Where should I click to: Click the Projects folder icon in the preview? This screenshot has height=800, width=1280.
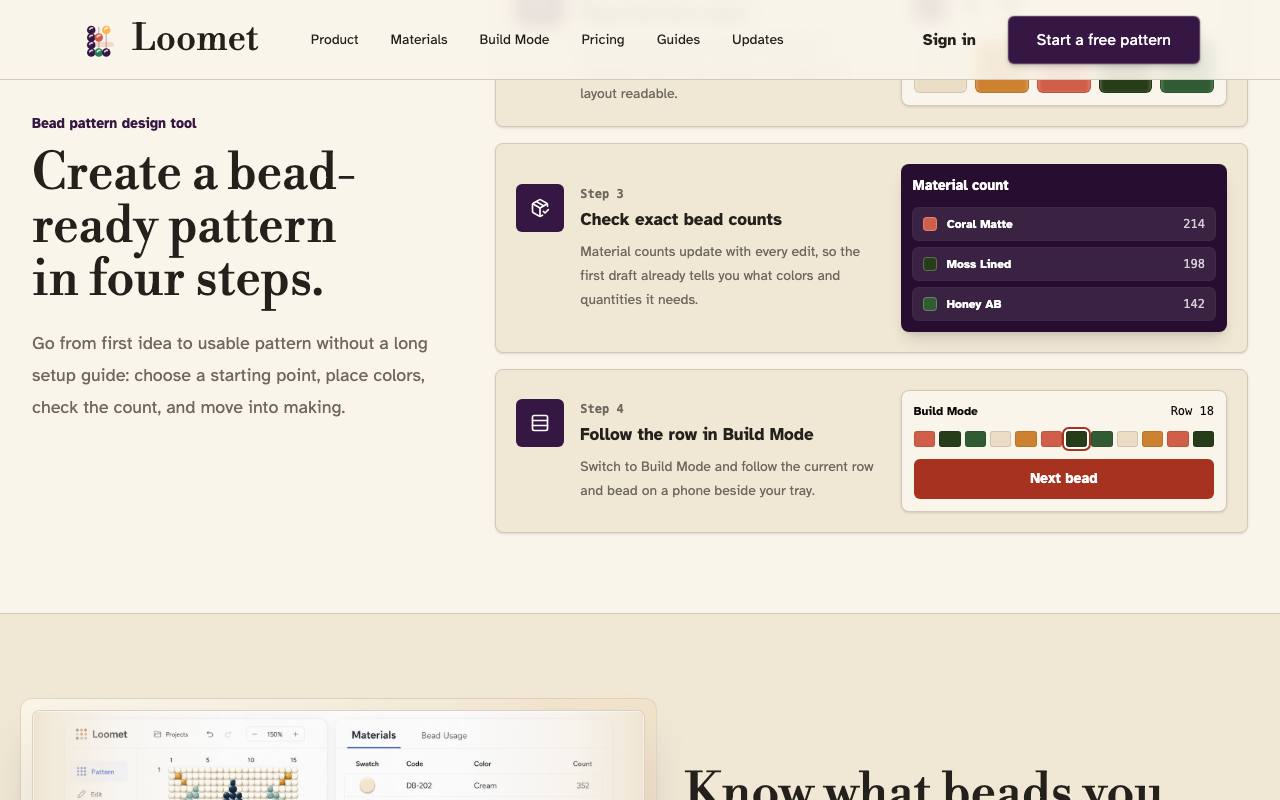click(158, 734)
